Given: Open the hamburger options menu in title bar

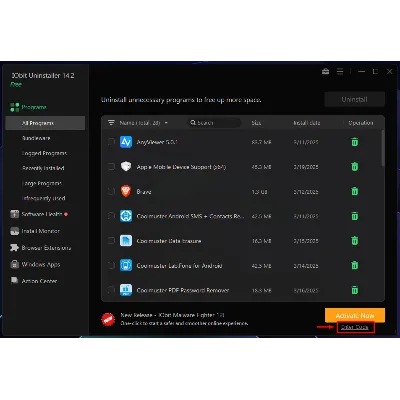Looking at the screenshot, I should [340, 71].
